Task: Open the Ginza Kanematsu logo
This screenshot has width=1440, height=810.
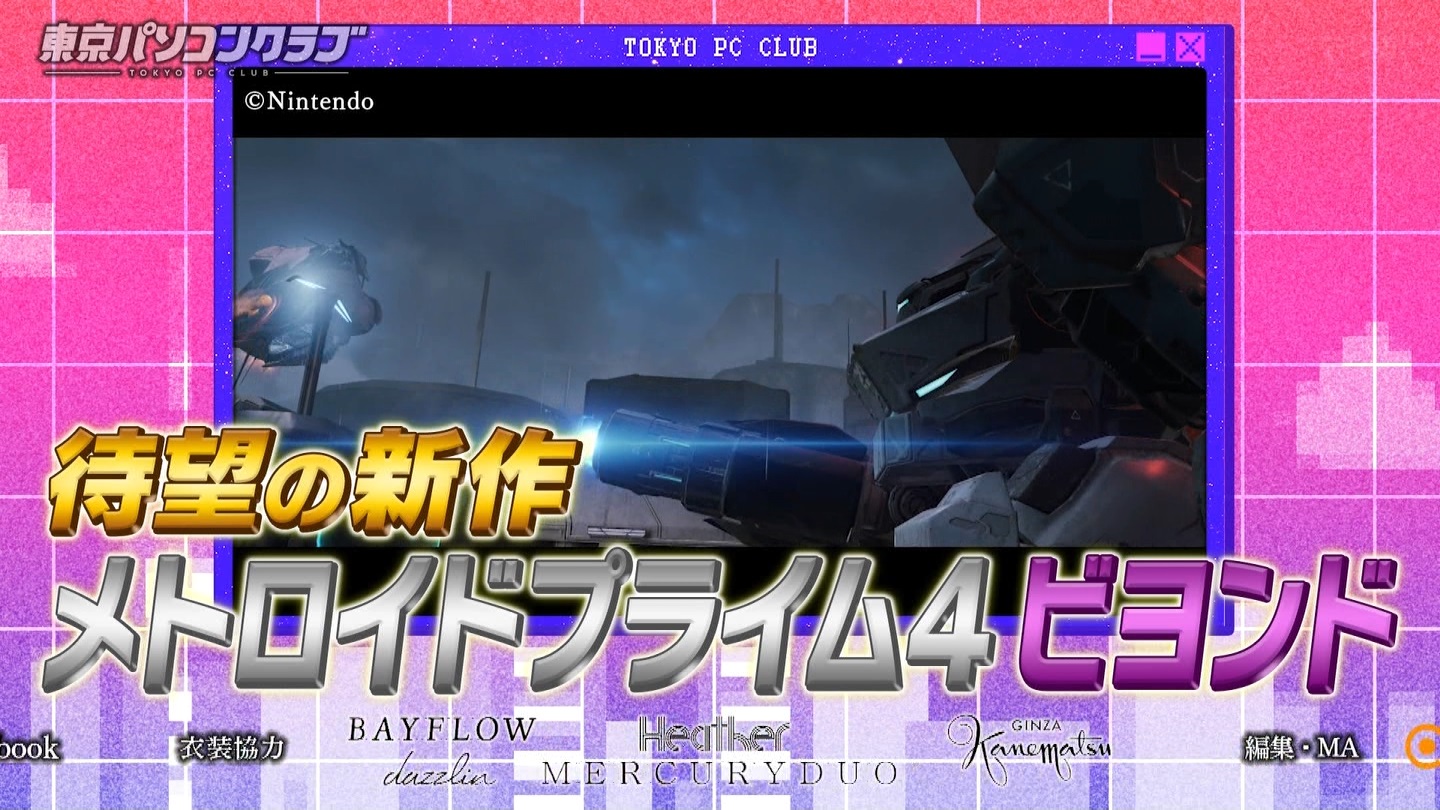Action: point(1030,750)
